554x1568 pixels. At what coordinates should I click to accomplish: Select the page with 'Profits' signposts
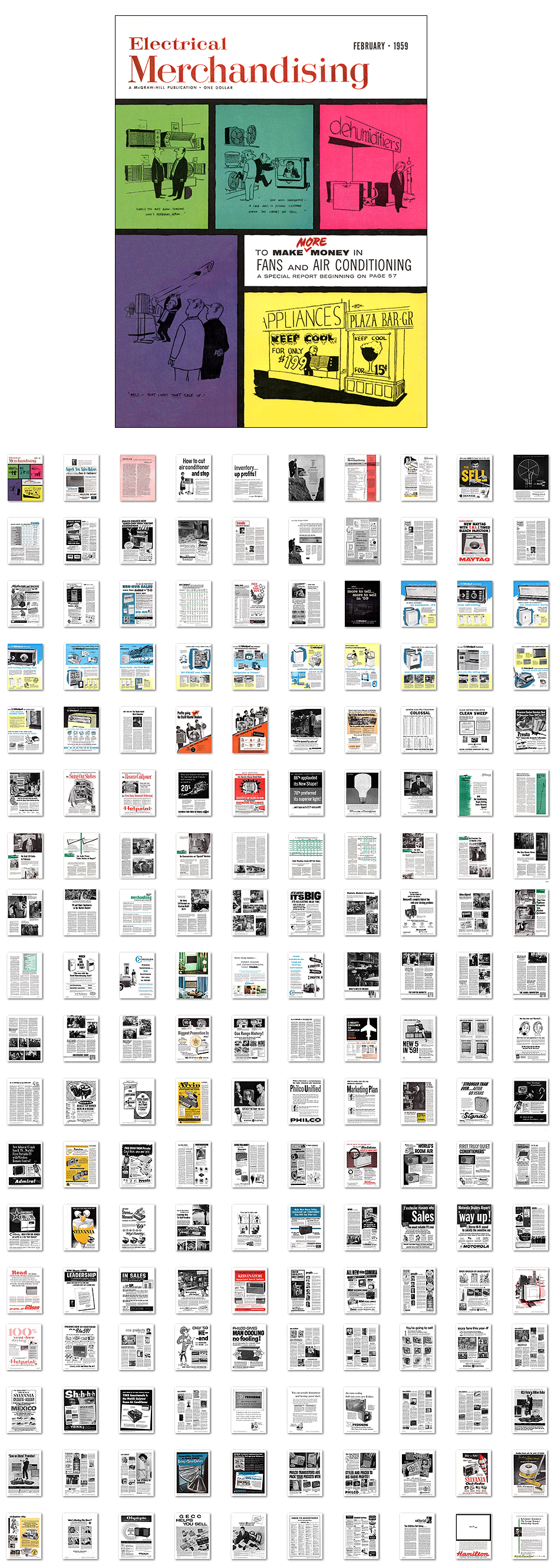[306, 976]
